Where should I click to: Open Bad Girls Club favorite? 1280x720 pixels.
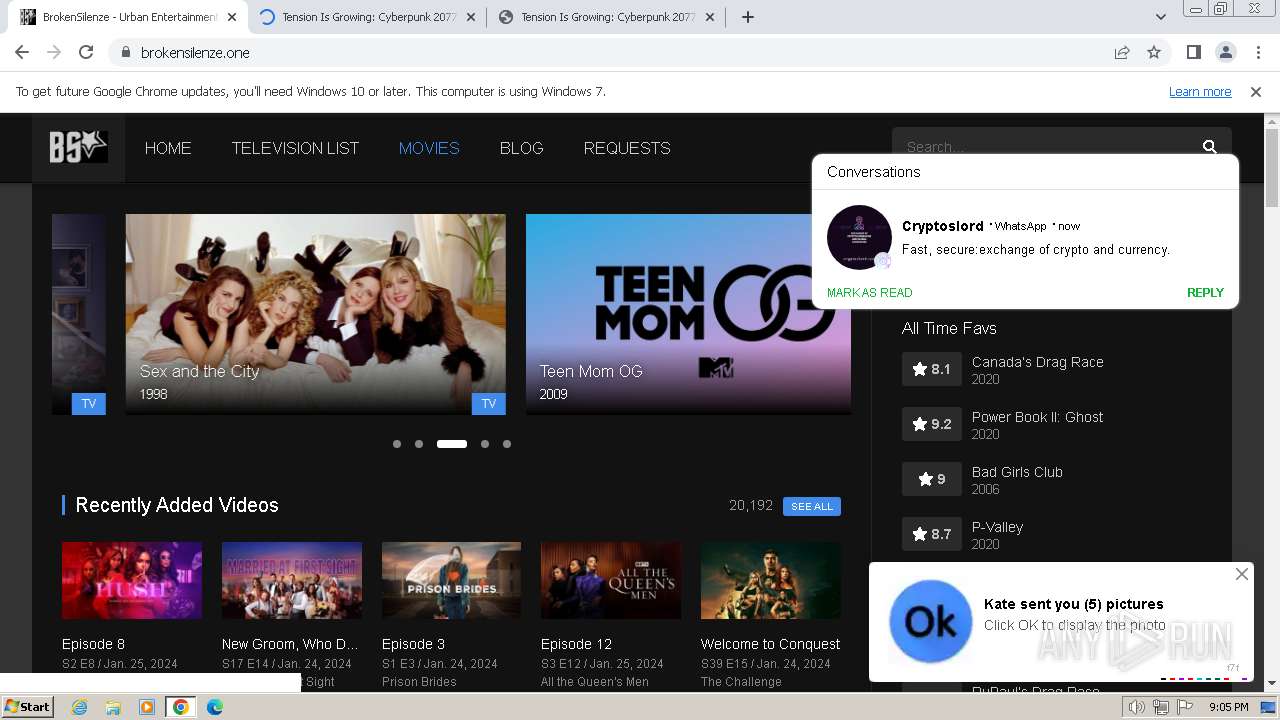tap(1017, 472)
